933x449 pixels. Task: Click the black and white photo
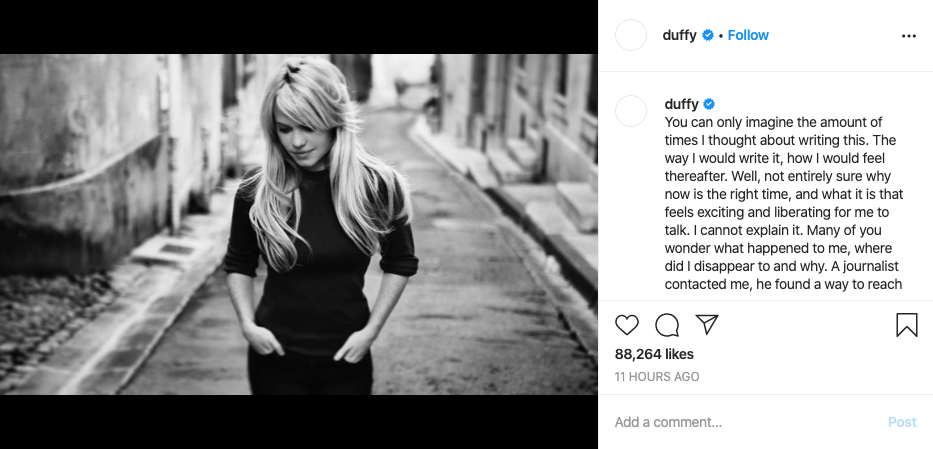tap(299, 224)
